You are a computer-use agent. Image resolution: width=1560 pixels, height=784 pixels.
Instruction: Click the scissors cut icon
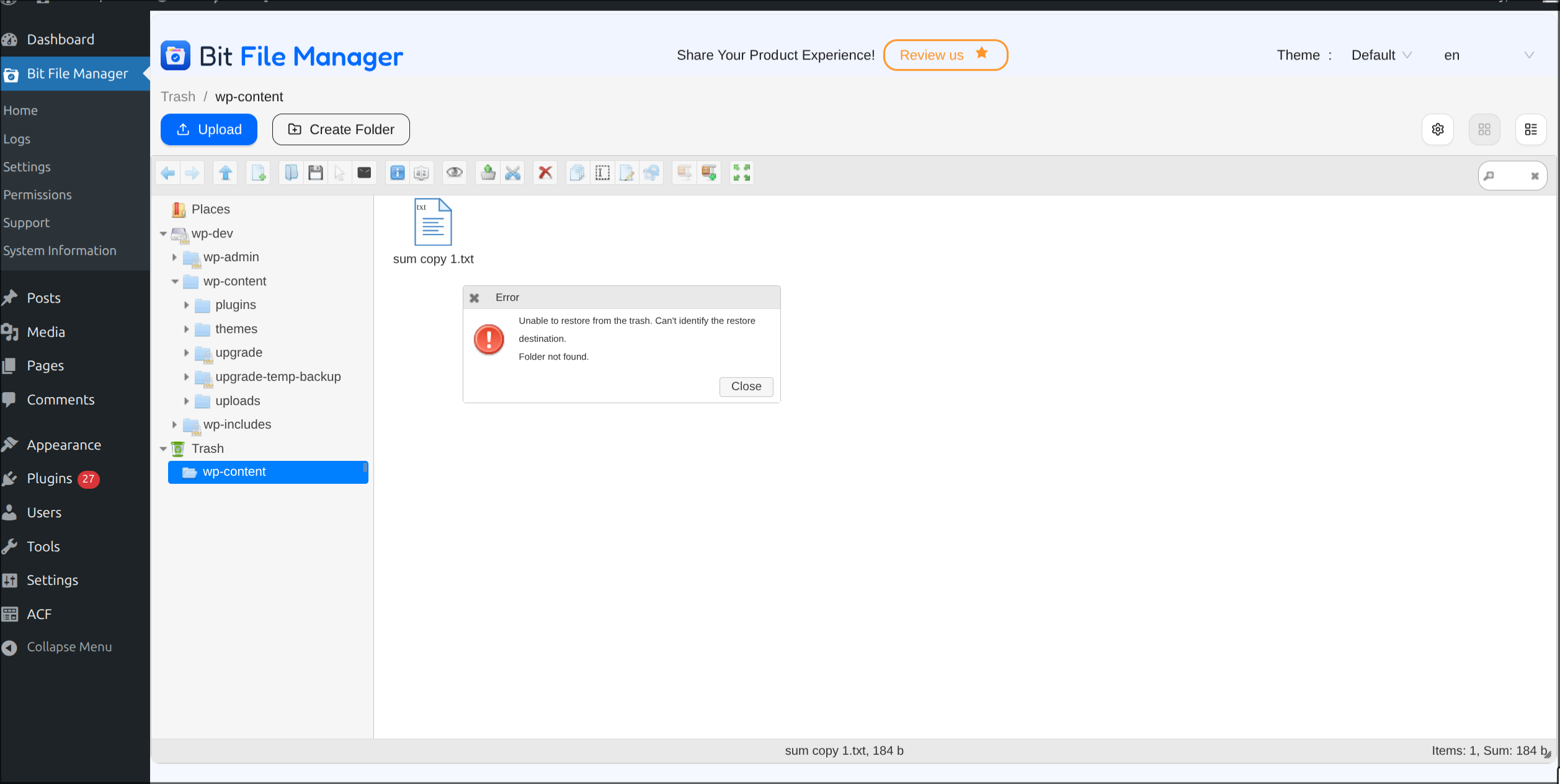click(x=513, y=173)
